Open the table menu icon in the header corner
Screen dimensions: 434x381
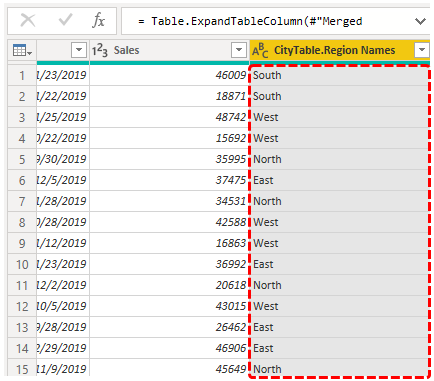pyautogui.click(x=22, y=50)
